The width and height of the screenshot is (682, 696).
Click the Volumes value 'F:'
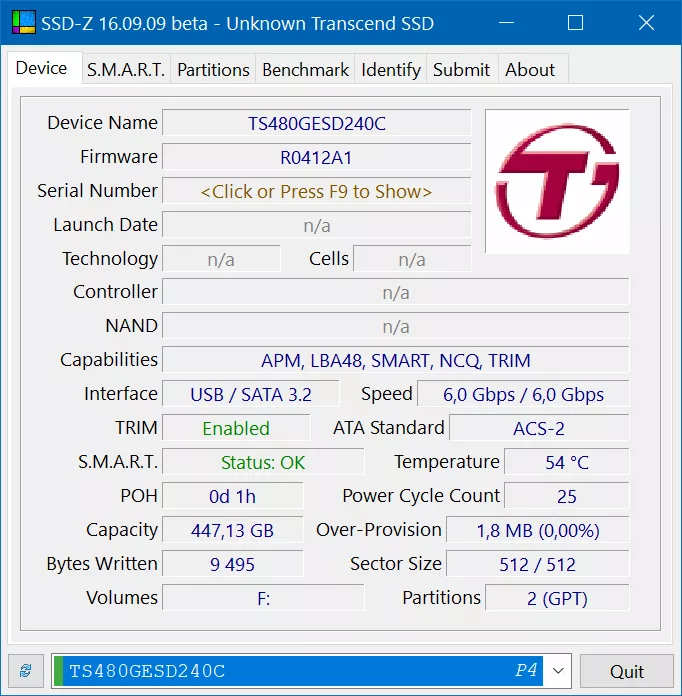263,598
